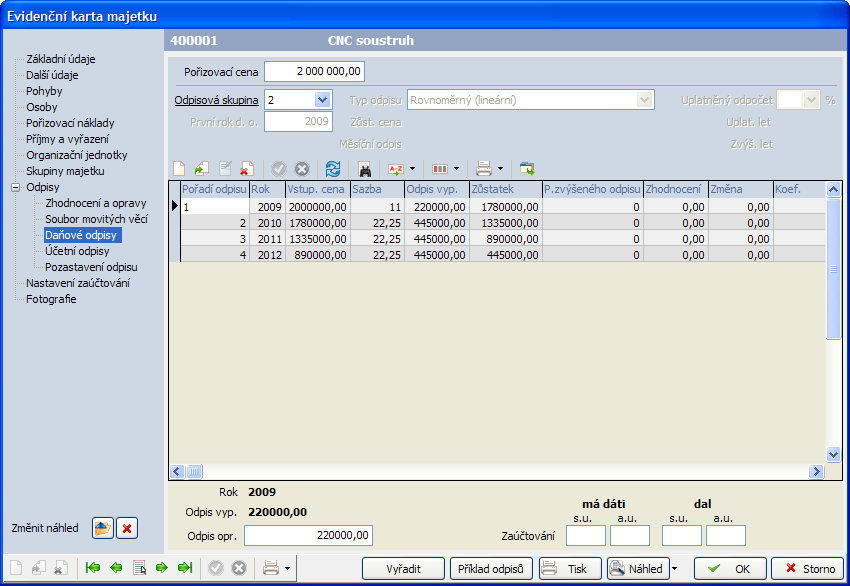Click the Pořizovací cena input field
Screen dimensions: 850x586
pos(314,72)
